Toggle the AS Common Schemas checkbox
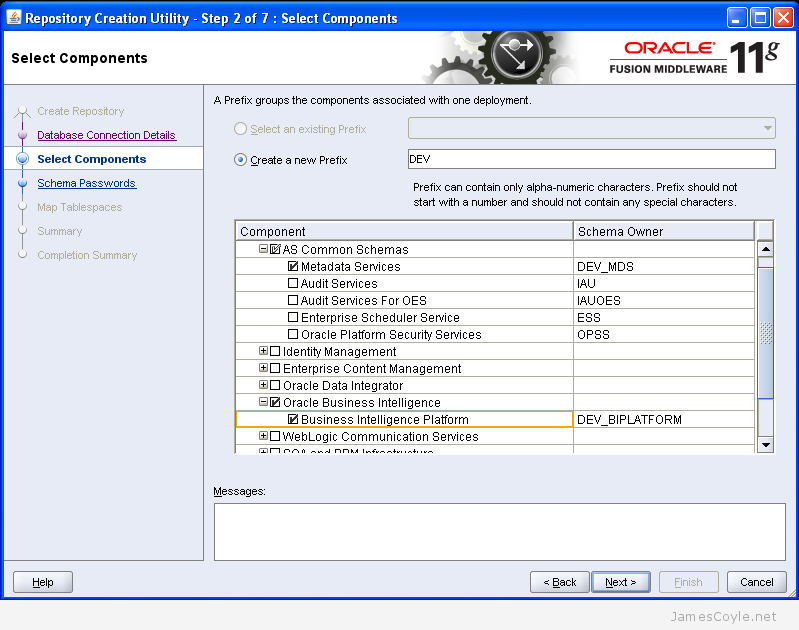 (x=275, y=249)
